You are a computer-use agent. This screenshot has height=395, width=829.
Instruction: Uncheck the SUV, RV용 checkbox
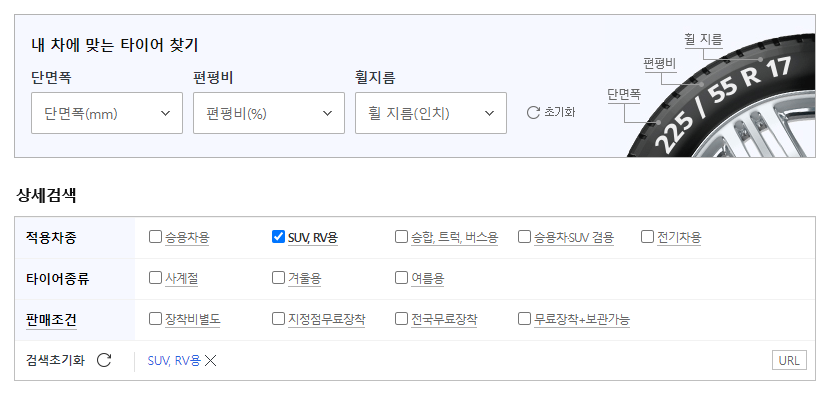click(x=278, y=236)
